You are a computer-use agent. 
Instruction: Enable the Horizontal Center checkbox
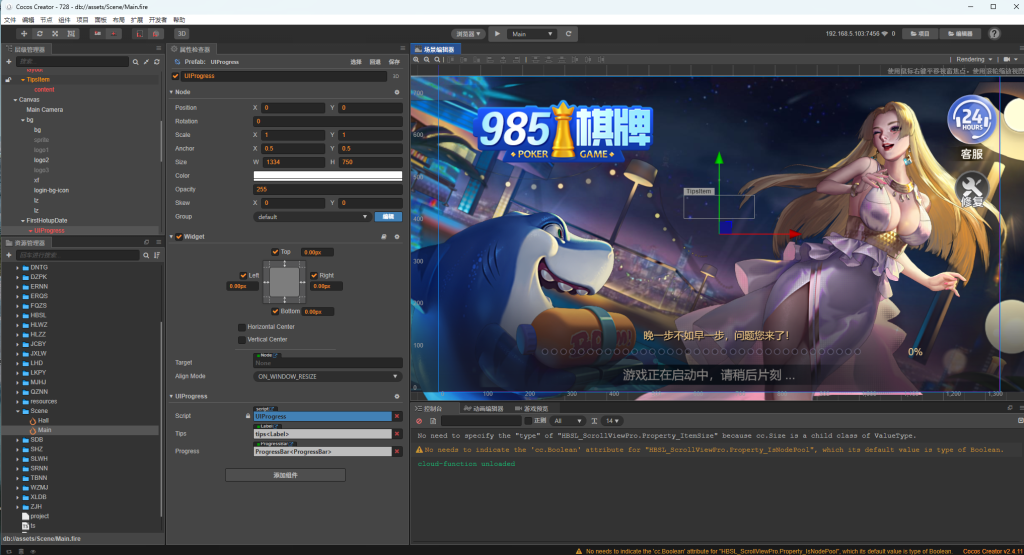point(242,327)
